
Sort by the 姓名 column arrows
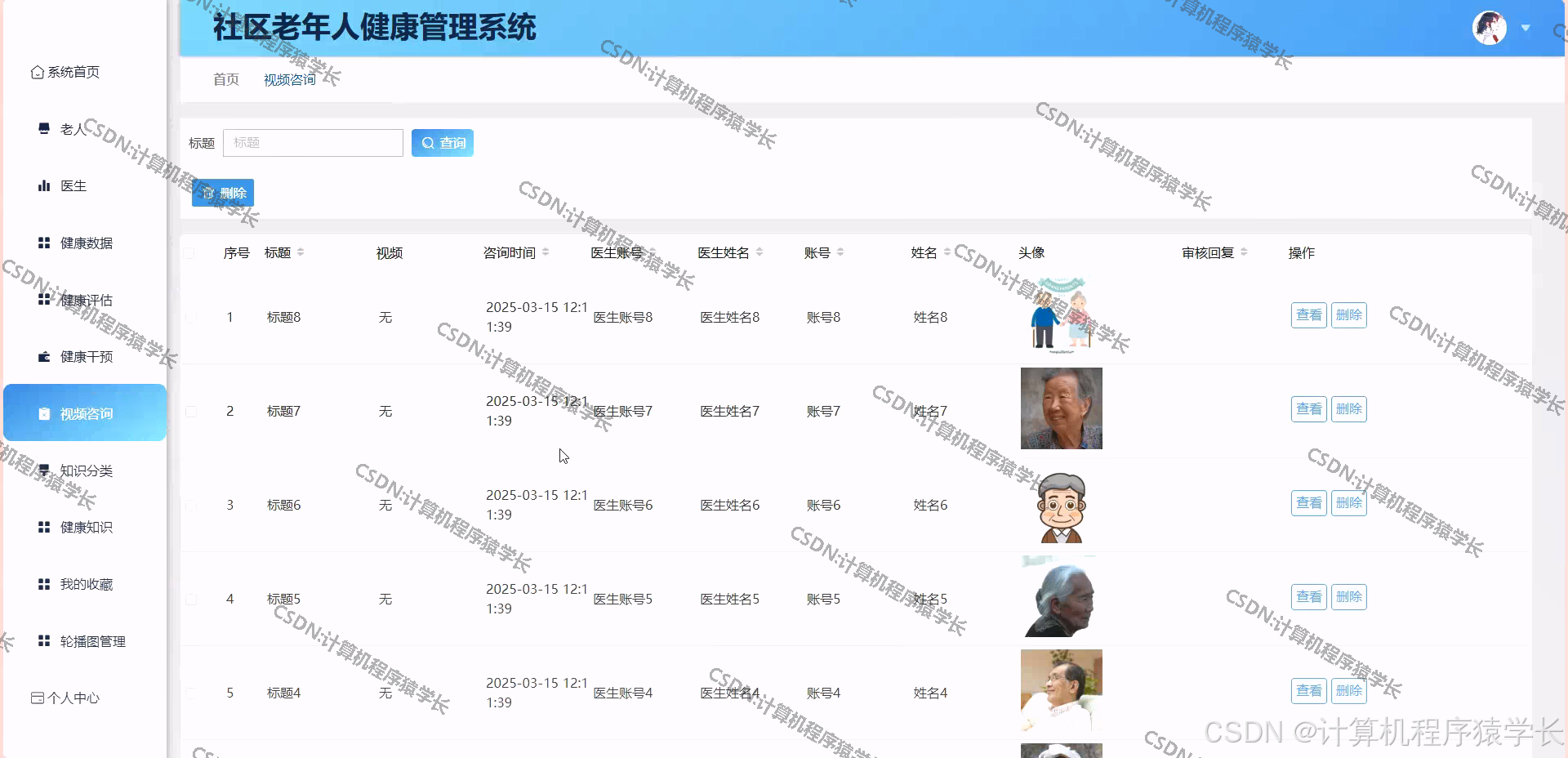(x=947, y=252)
